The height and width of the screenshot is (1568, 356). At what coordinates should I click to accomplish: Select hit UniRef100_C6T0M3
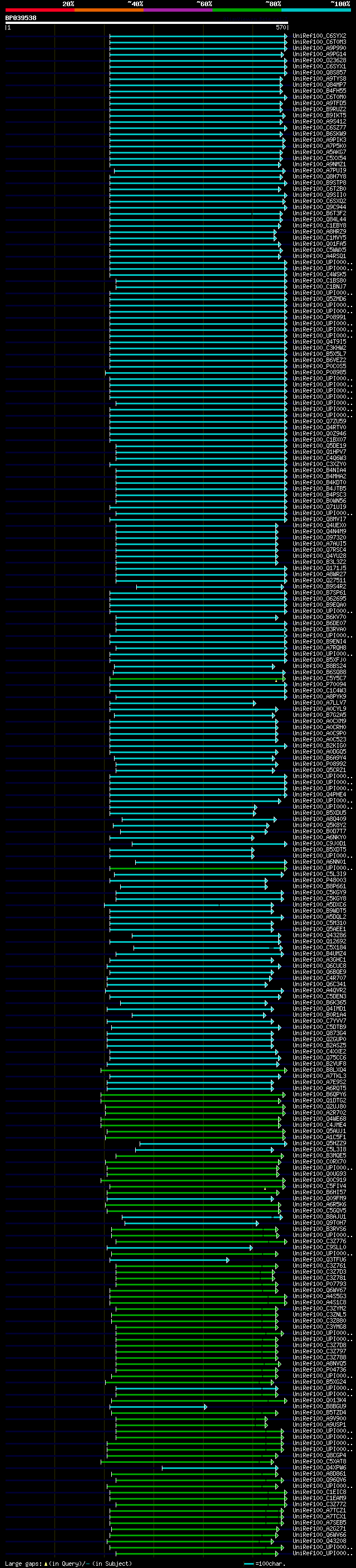[319, 42]
